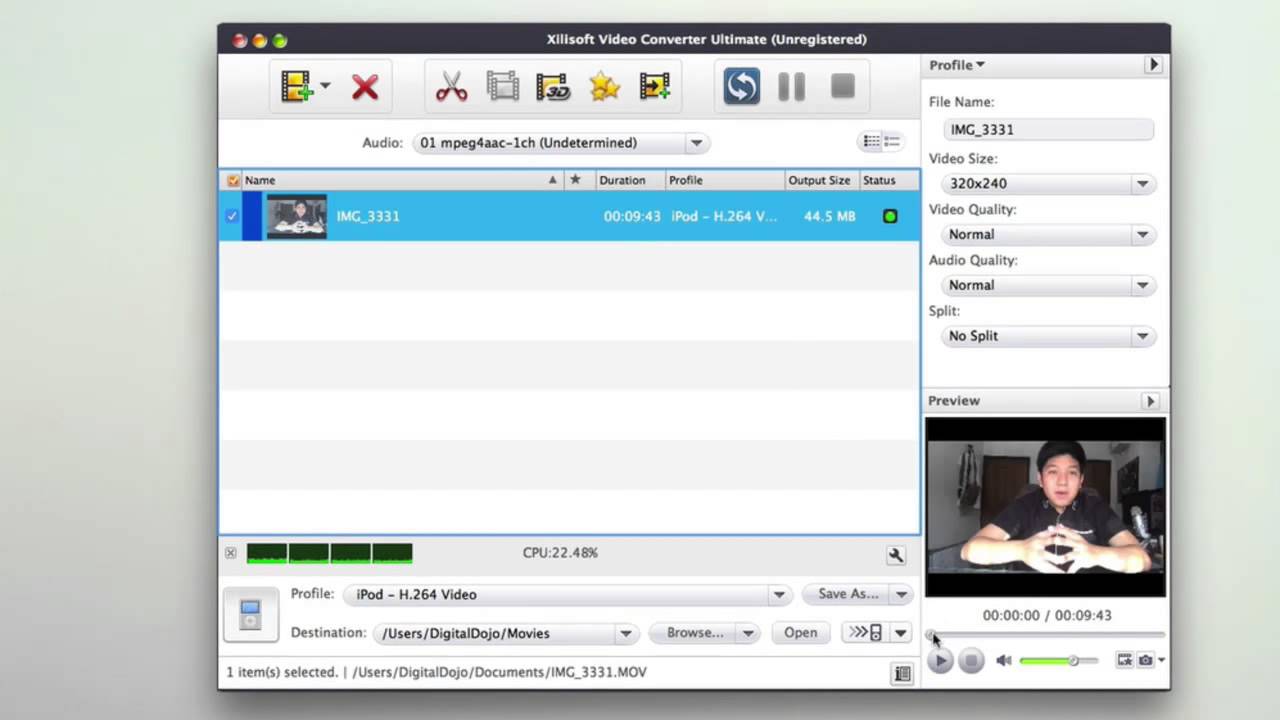Open the Effects star tool
This screenshot has width=1280, height=720.
coord(604,86)
